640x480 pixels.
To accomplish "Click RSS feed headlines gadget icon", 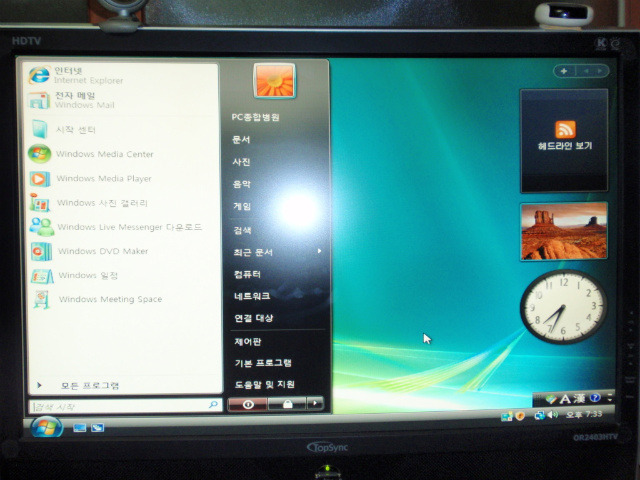I will click(565, 129).
